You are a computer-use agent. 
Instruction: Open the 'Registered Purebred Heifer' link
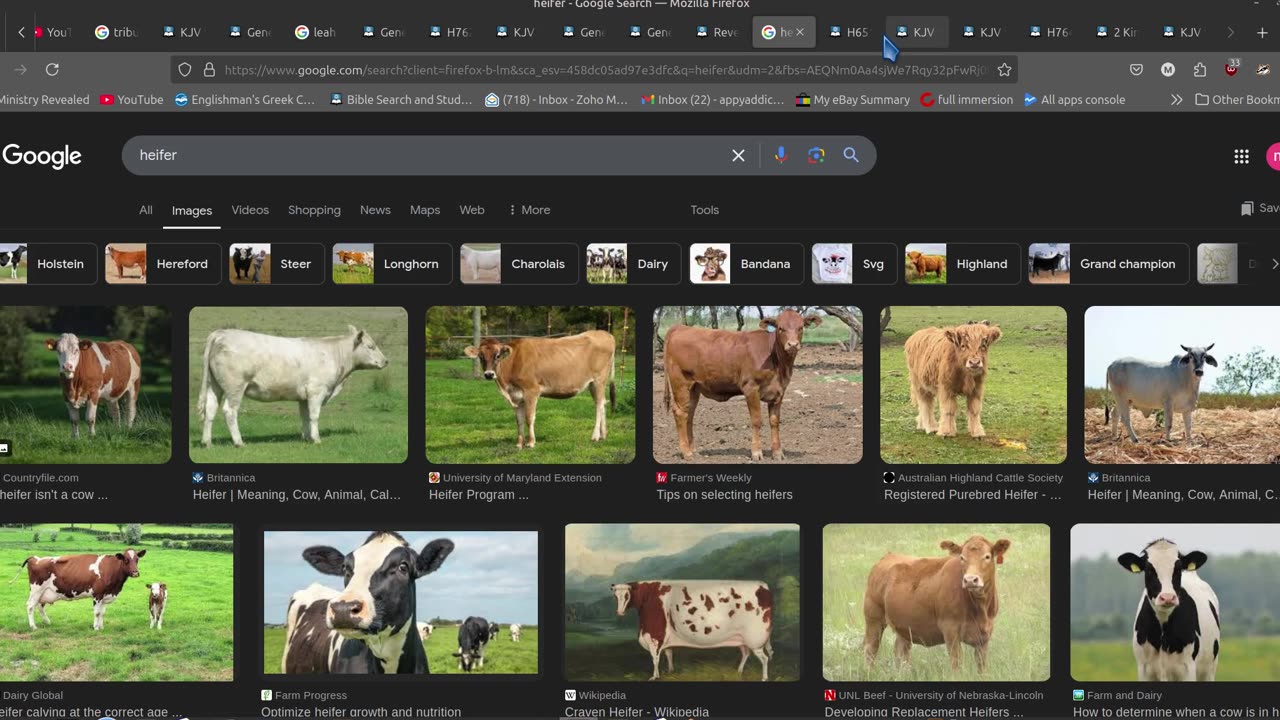coord(973,495)
